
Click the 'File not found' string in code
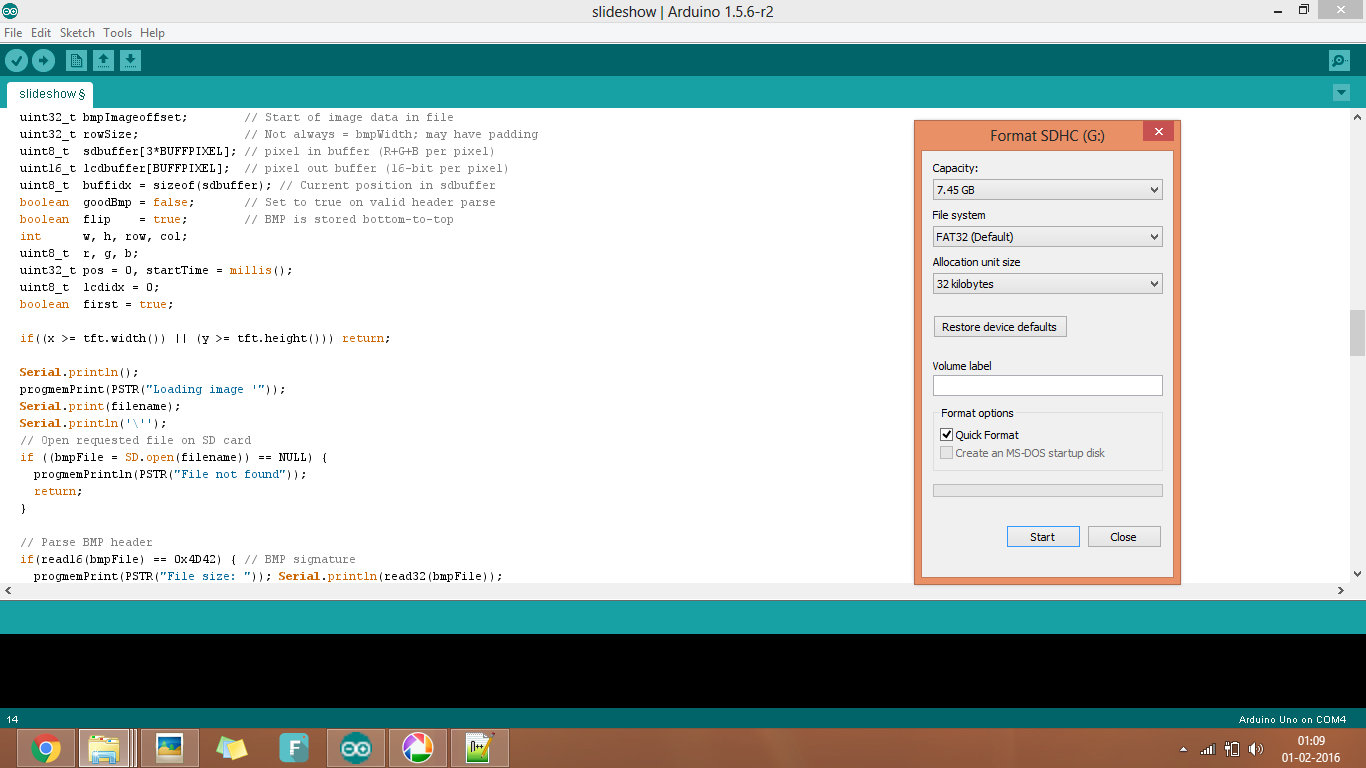point(231,474)
